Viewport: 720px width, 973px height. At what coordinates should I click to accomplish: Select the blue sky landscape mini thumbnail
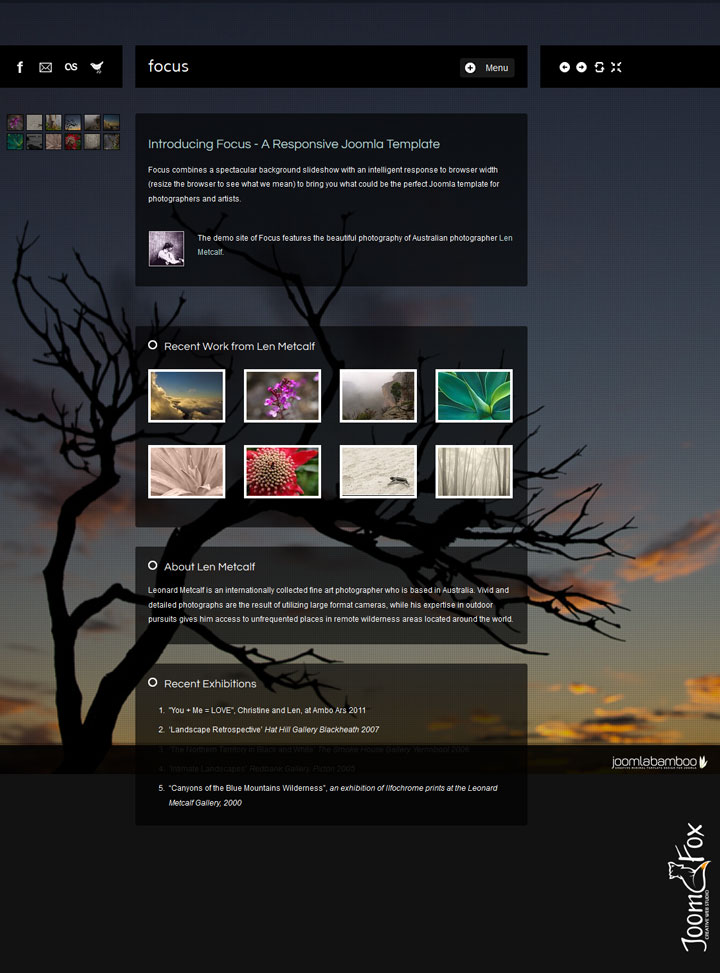point(112,122)
